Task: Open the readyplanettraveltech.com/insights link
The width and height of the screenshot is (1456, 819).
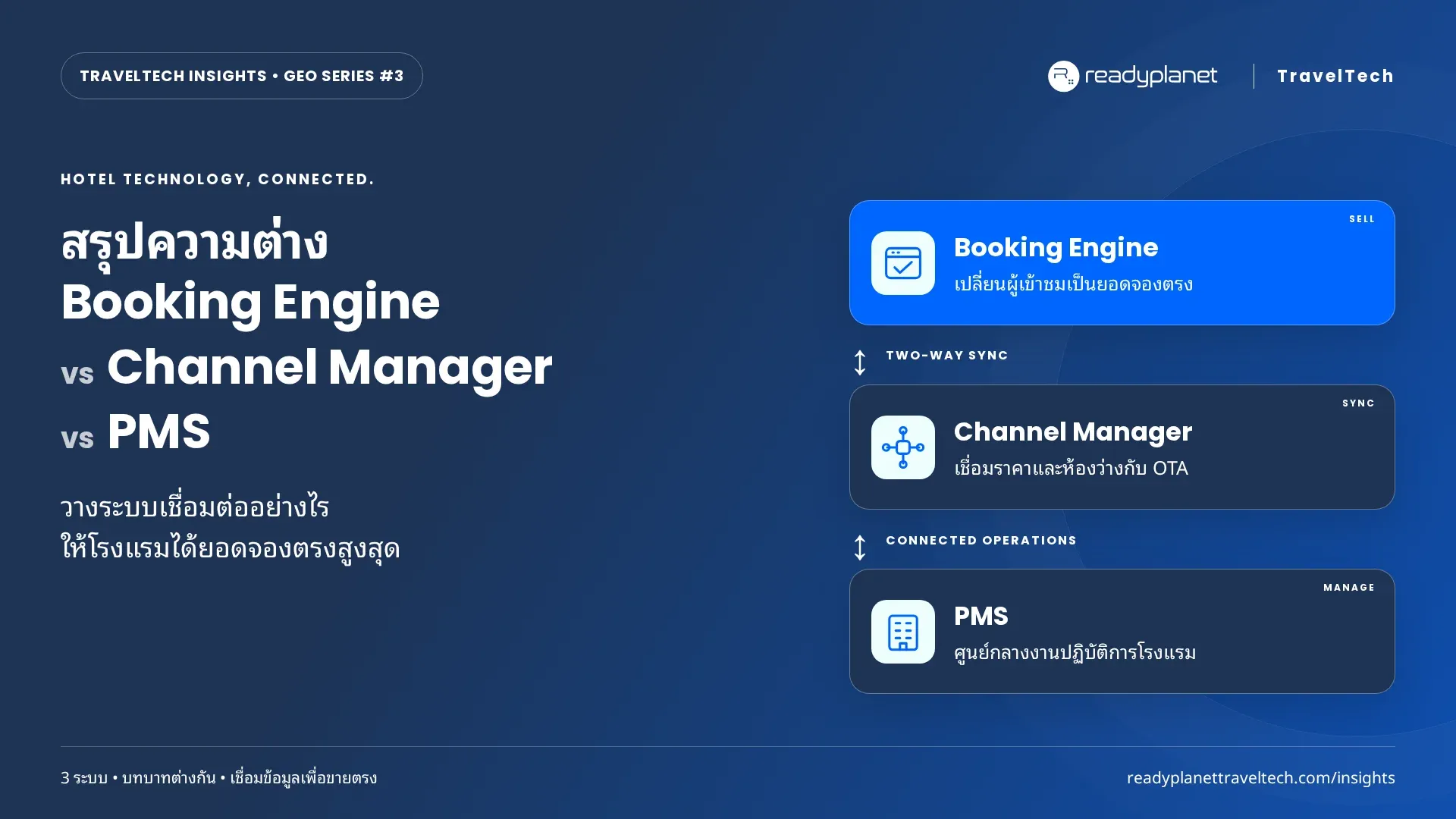Action: 1260,778
